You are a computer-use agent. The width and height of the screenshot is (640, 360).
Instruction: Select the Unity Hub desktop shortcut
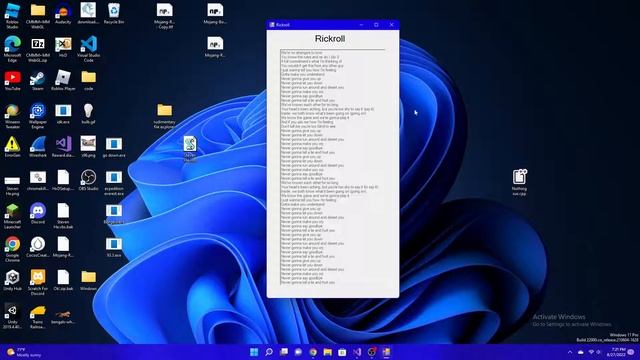coord(12,279)
